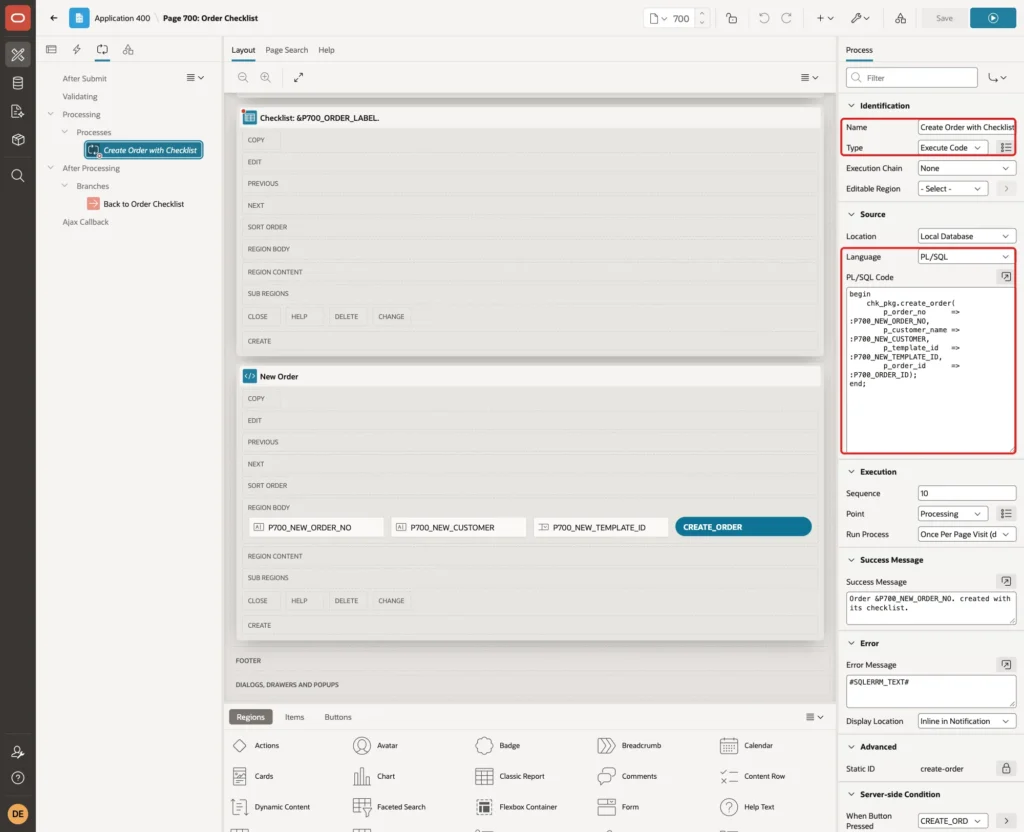
Task: Open Type quick-pick list icon
Action: click(x=1006, y=148)
